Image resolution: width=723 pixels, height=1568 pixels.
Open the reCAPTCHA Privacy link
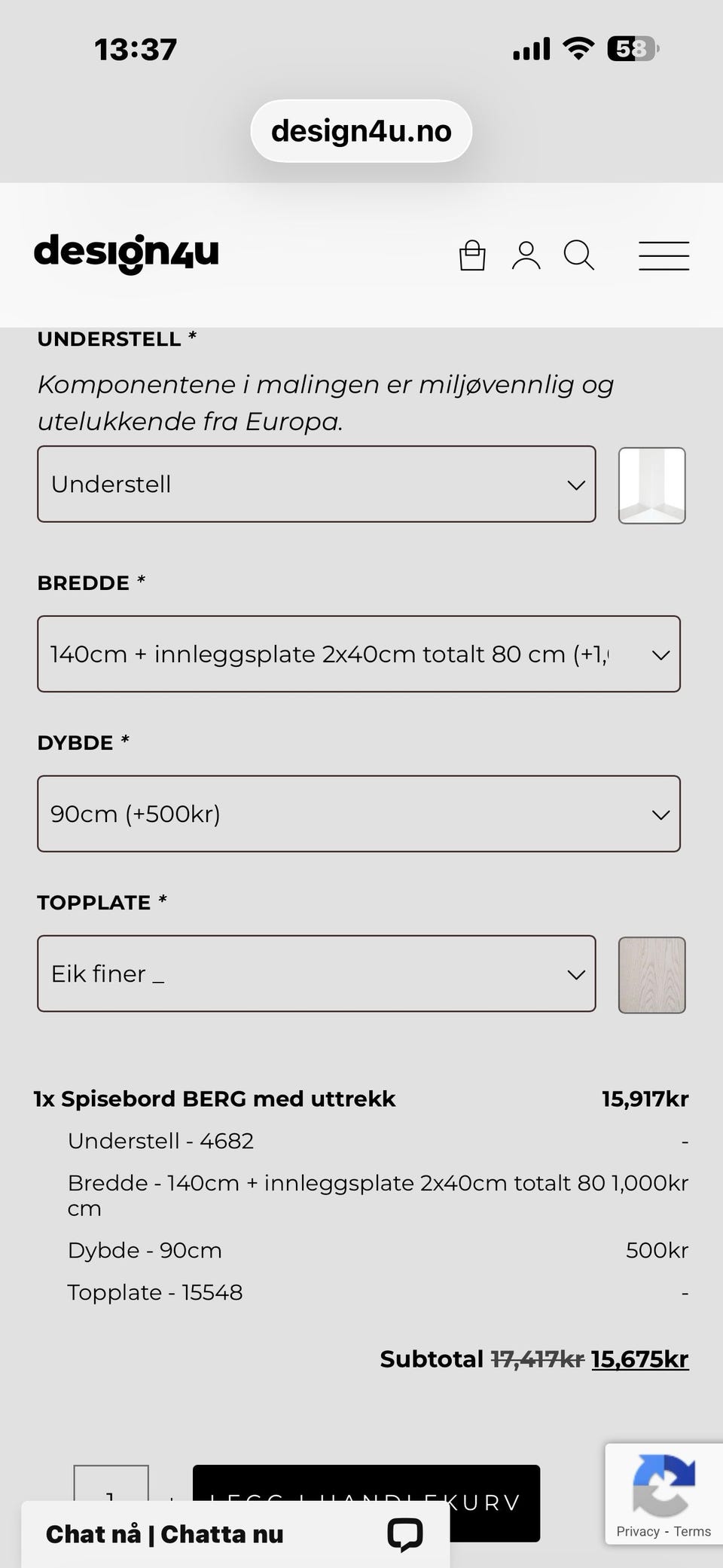click(638, 1531)
